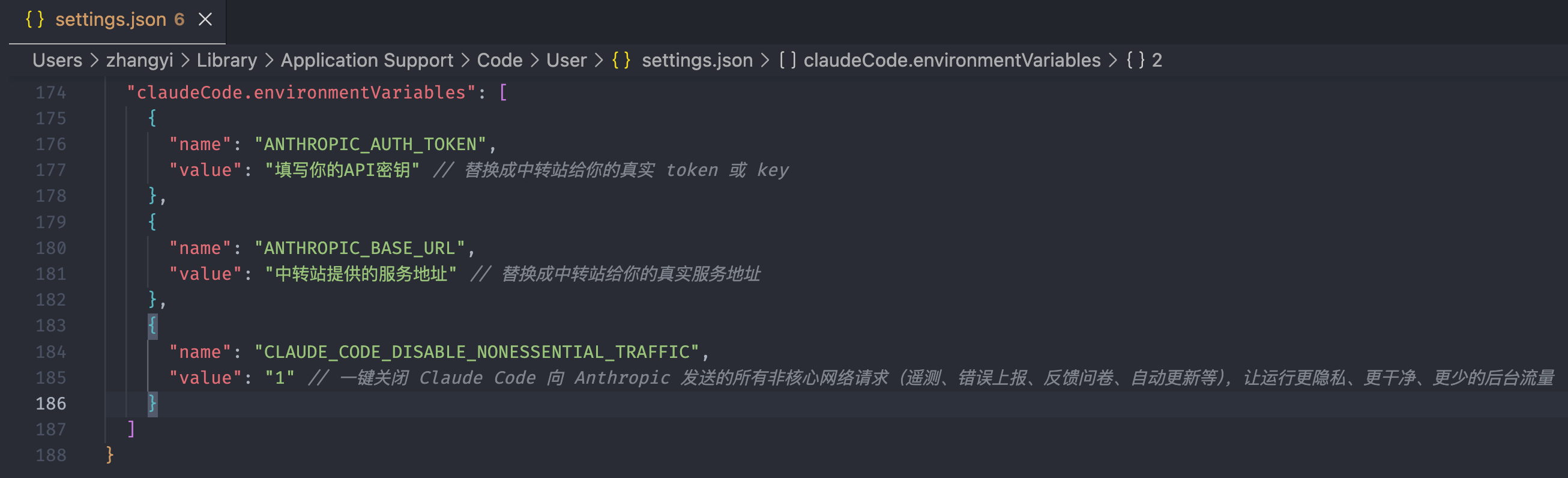This screenshot has height=478, width=1568.
Task: Click the closing square bracket on line 187
Action: tap(131, 429)
